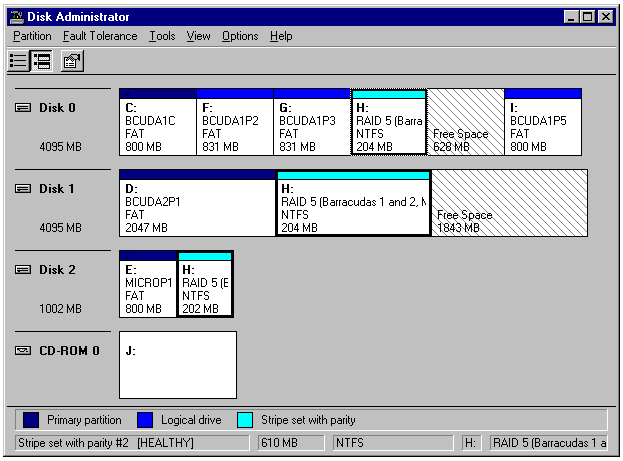Screen dimensions: 623x461
Task: Open the Options menu
Action: click(240, 36)
